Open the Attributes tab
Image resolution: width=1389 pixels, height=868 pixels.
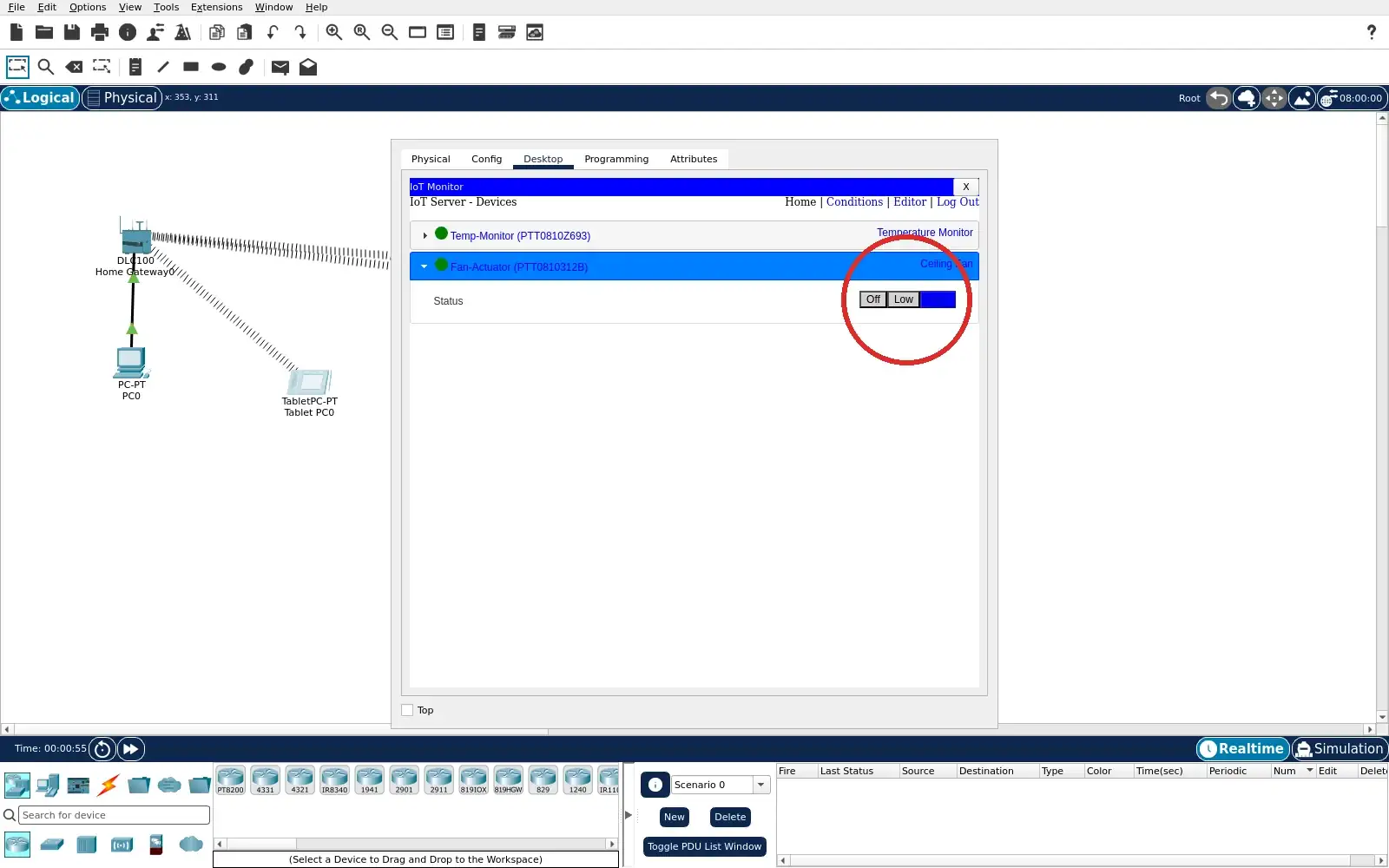(x=694, y=159)
